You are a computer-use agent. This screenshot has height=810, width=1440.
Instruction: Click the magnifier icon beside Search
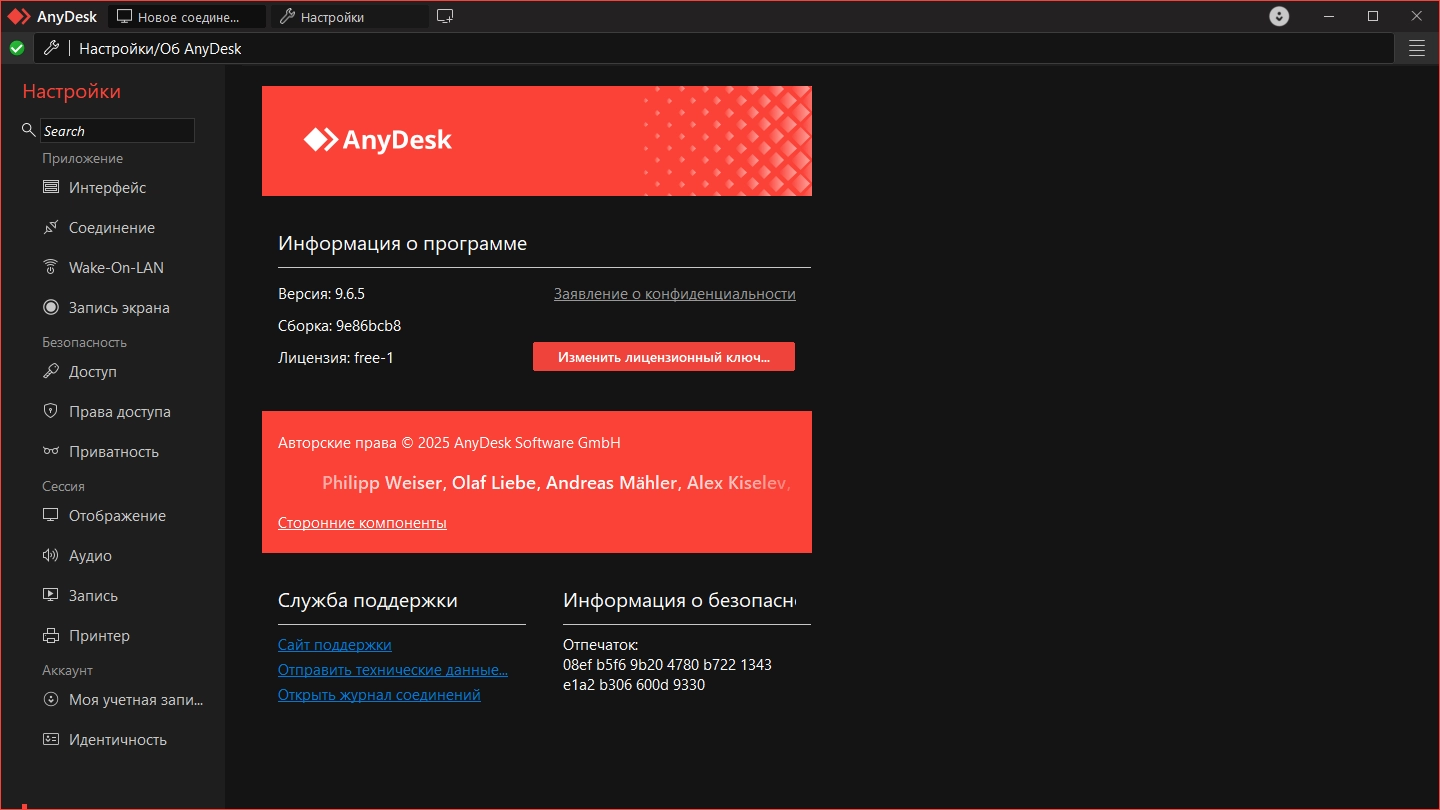[x=29, y=131]
